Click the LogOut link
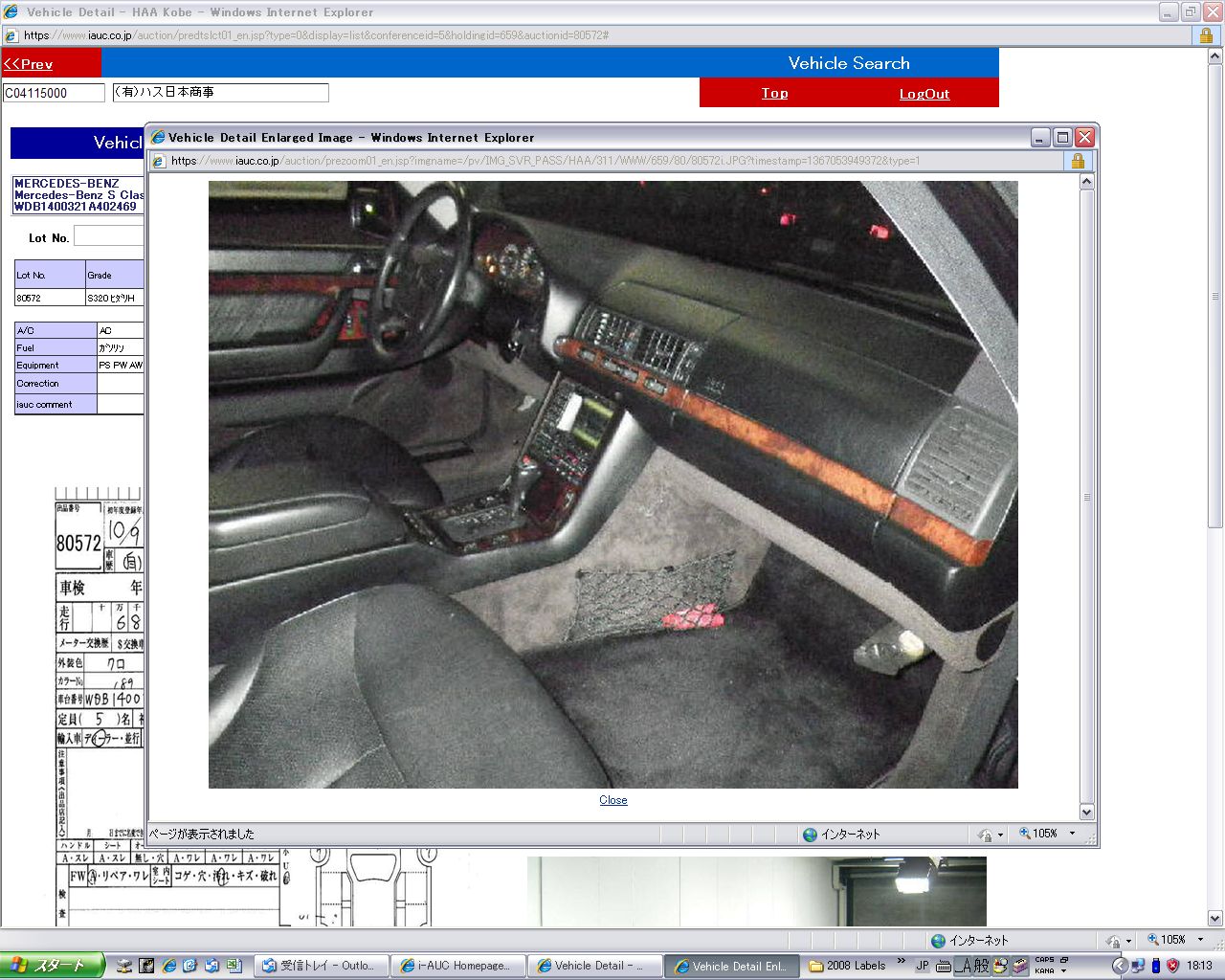1225x980 pixels. point(924,94)
